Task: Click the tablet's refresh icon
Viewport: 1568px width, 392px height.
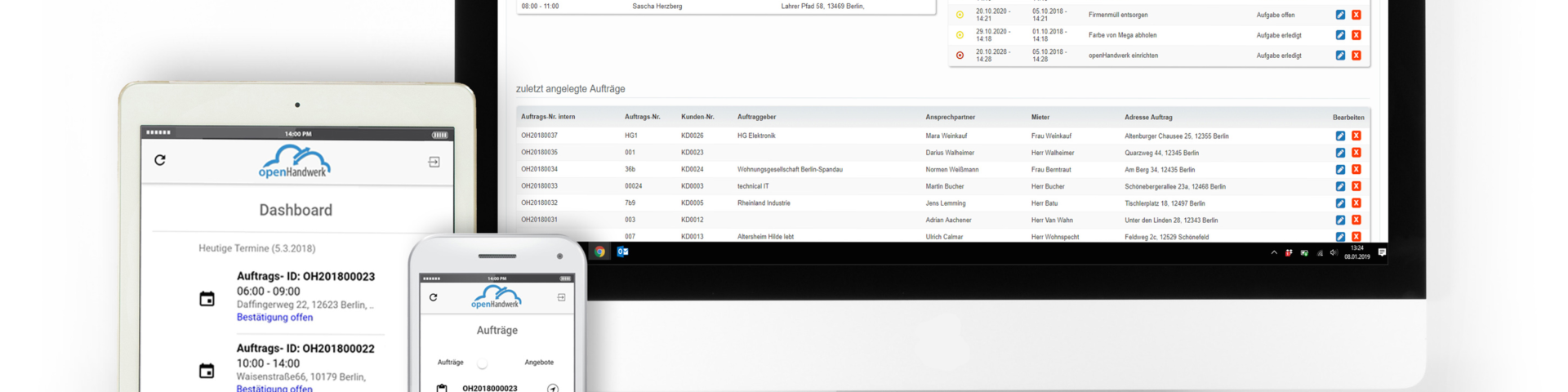Action: (160, 160)
